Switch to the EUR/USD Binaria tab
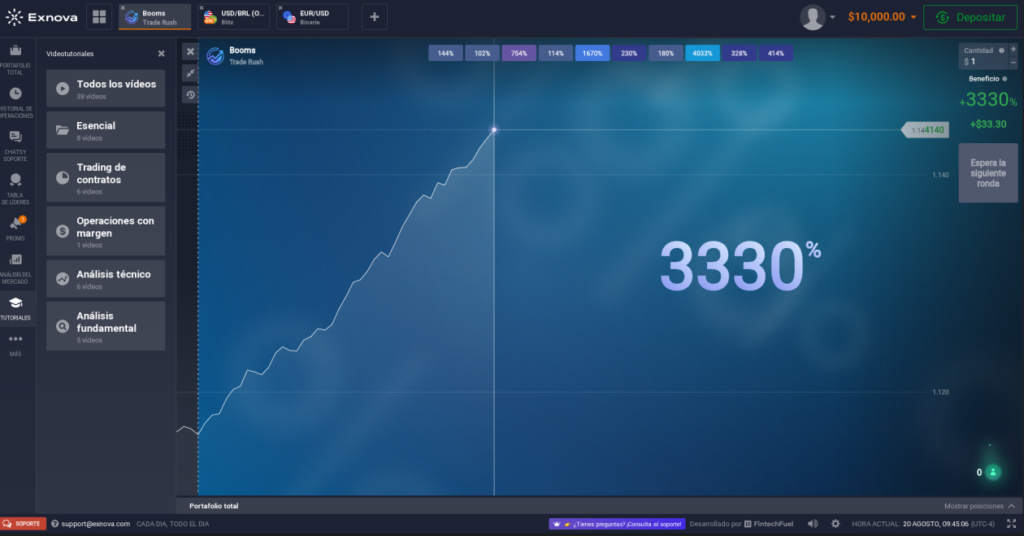The height and width of the screenshot is (536, 1024). point(312,16)
